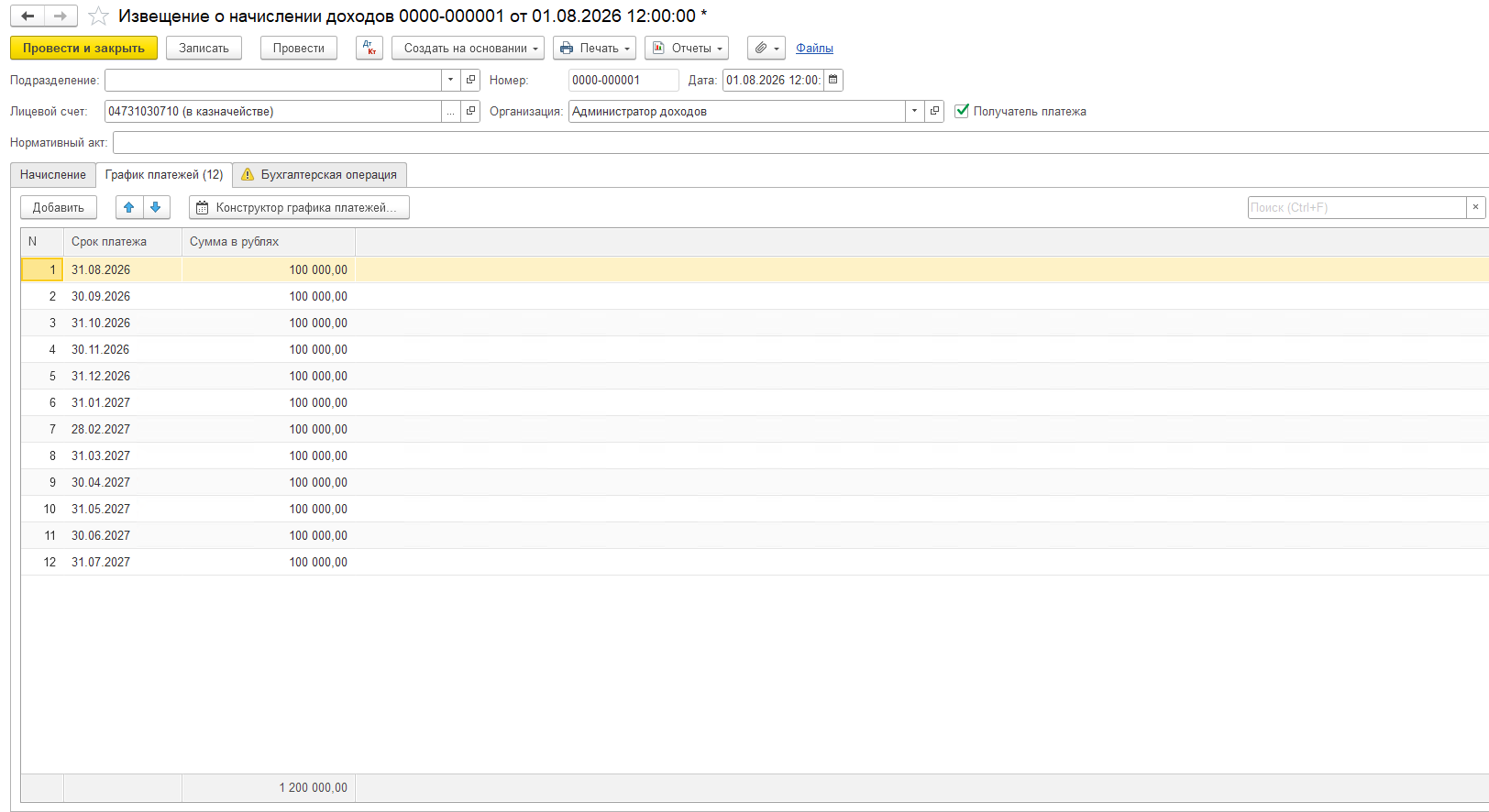
Task: Open Лицевой счет record with its open icon
Action: 470,111
